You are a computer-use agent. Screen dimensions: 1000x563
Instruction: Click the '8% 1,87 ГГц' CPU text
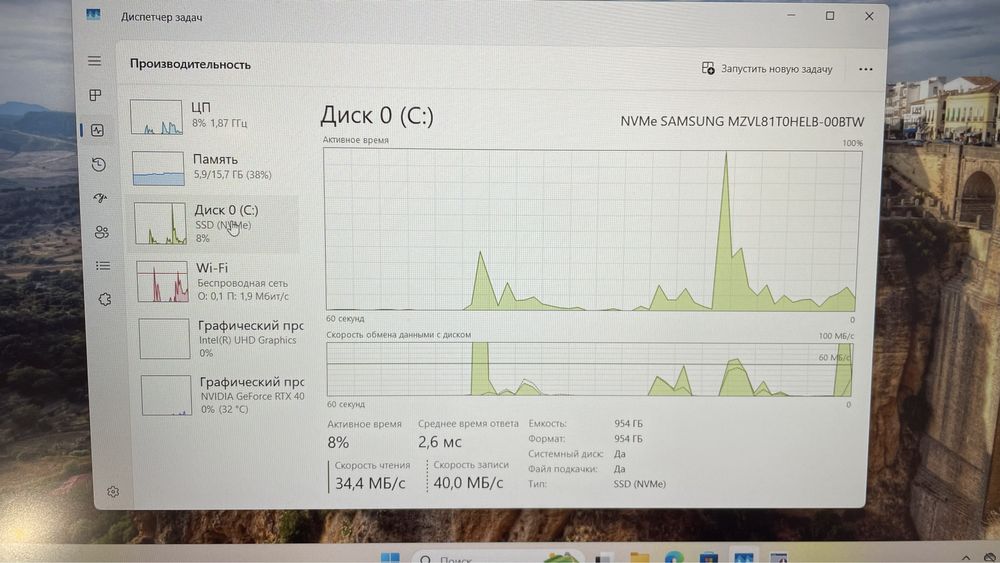pyautogui.click(x=219, y=122)
